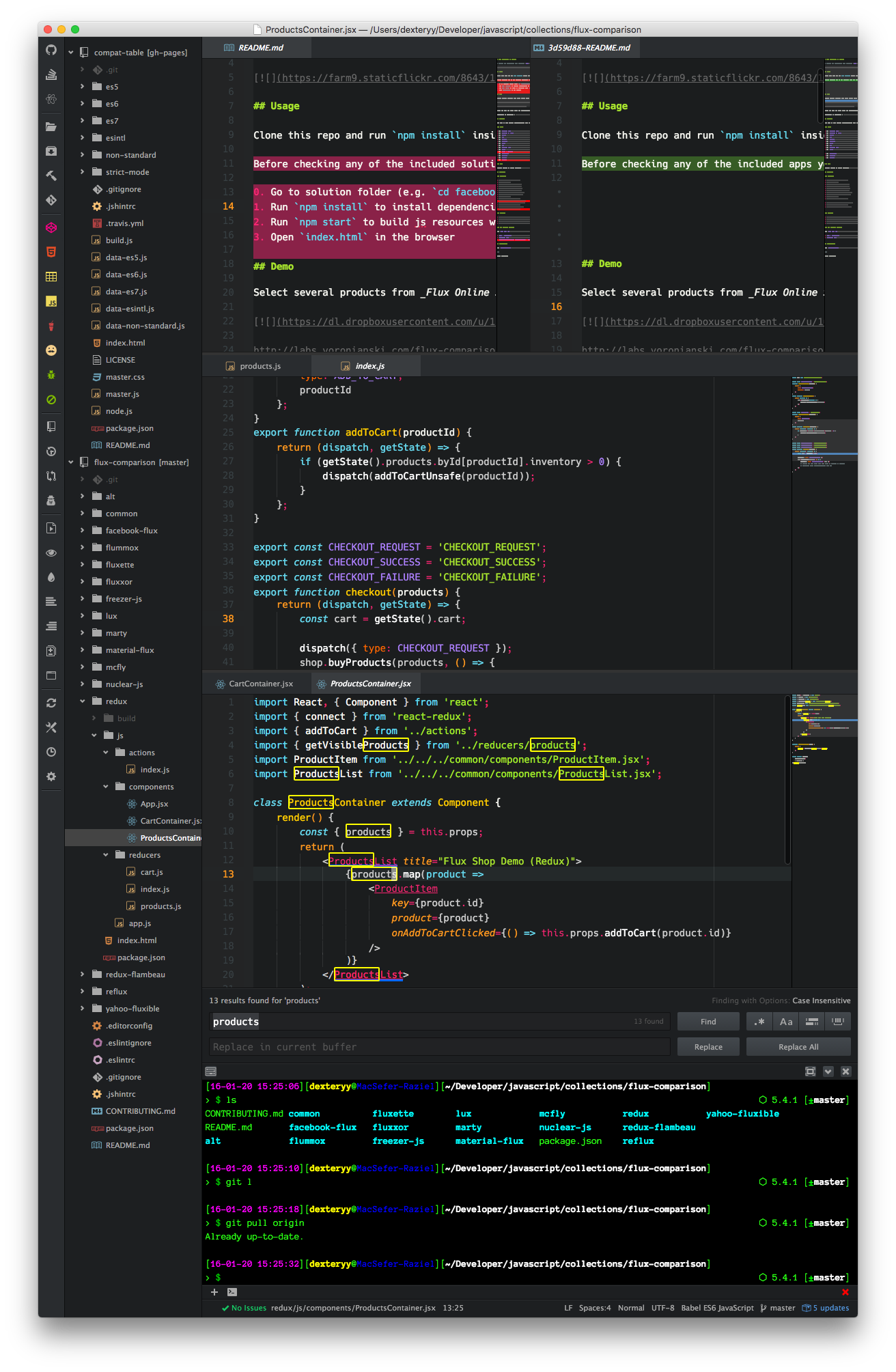Click the pink CodePen cube icon
The width and height of the screenshot is (896, 1372).
pyautogui.click(x=51, y=227)
